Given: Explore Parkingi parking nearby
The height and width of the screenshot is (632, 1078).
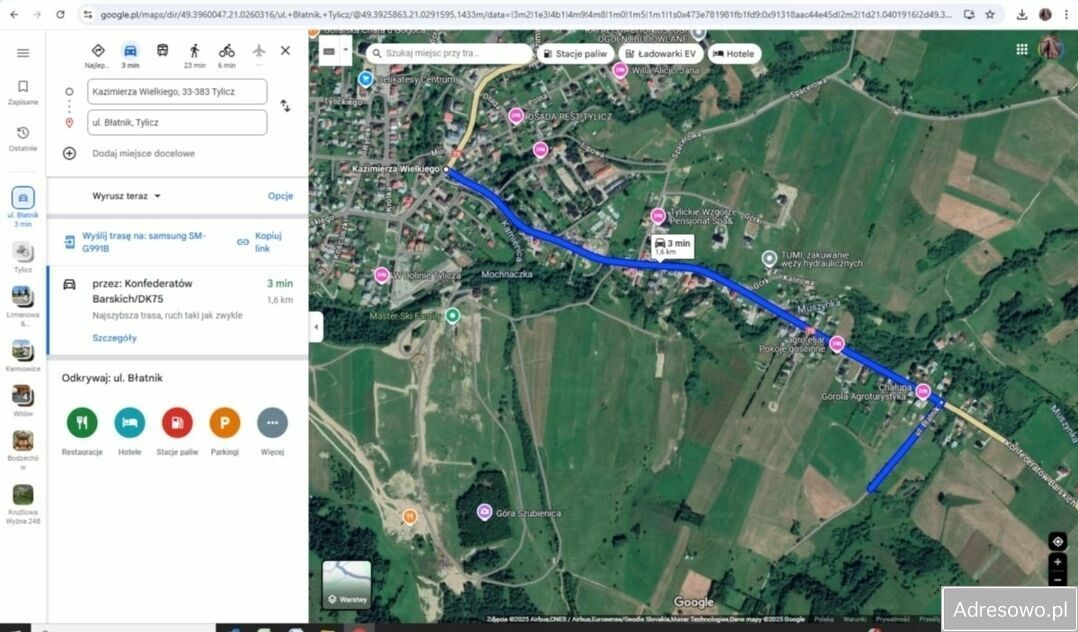Looking at the screenshot, I should (225, 431).
